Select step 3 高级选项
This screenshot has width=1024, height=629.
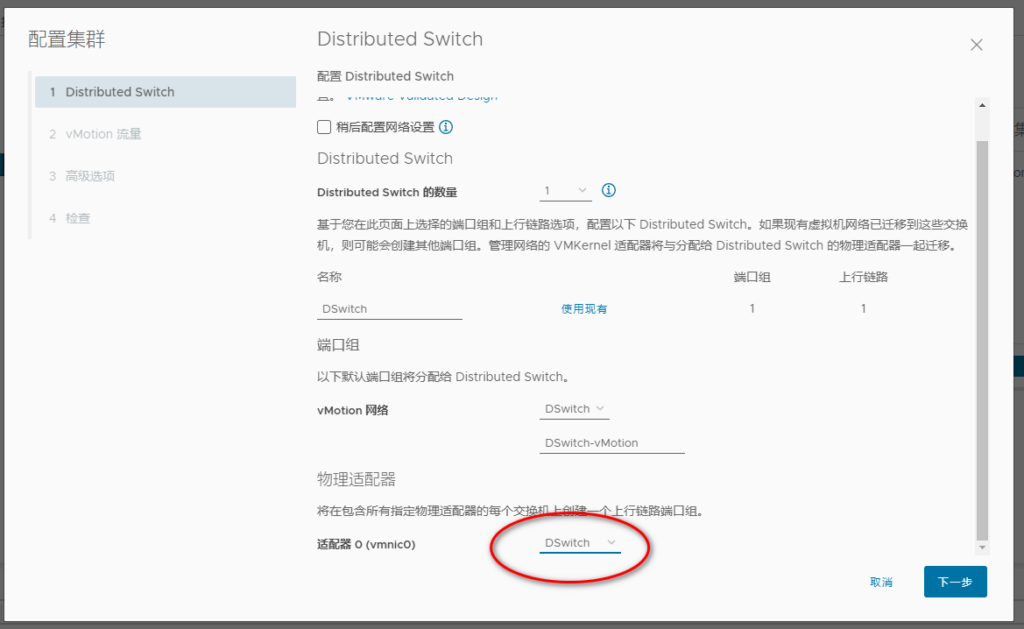(82, 176)
